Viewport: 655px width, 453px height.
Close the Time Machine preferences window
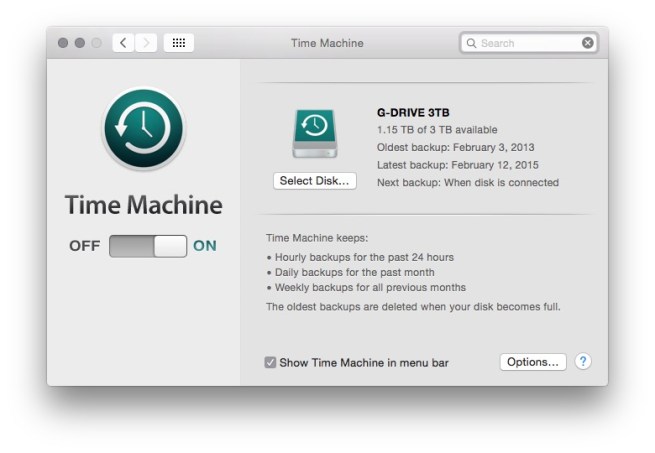[63, 43]
